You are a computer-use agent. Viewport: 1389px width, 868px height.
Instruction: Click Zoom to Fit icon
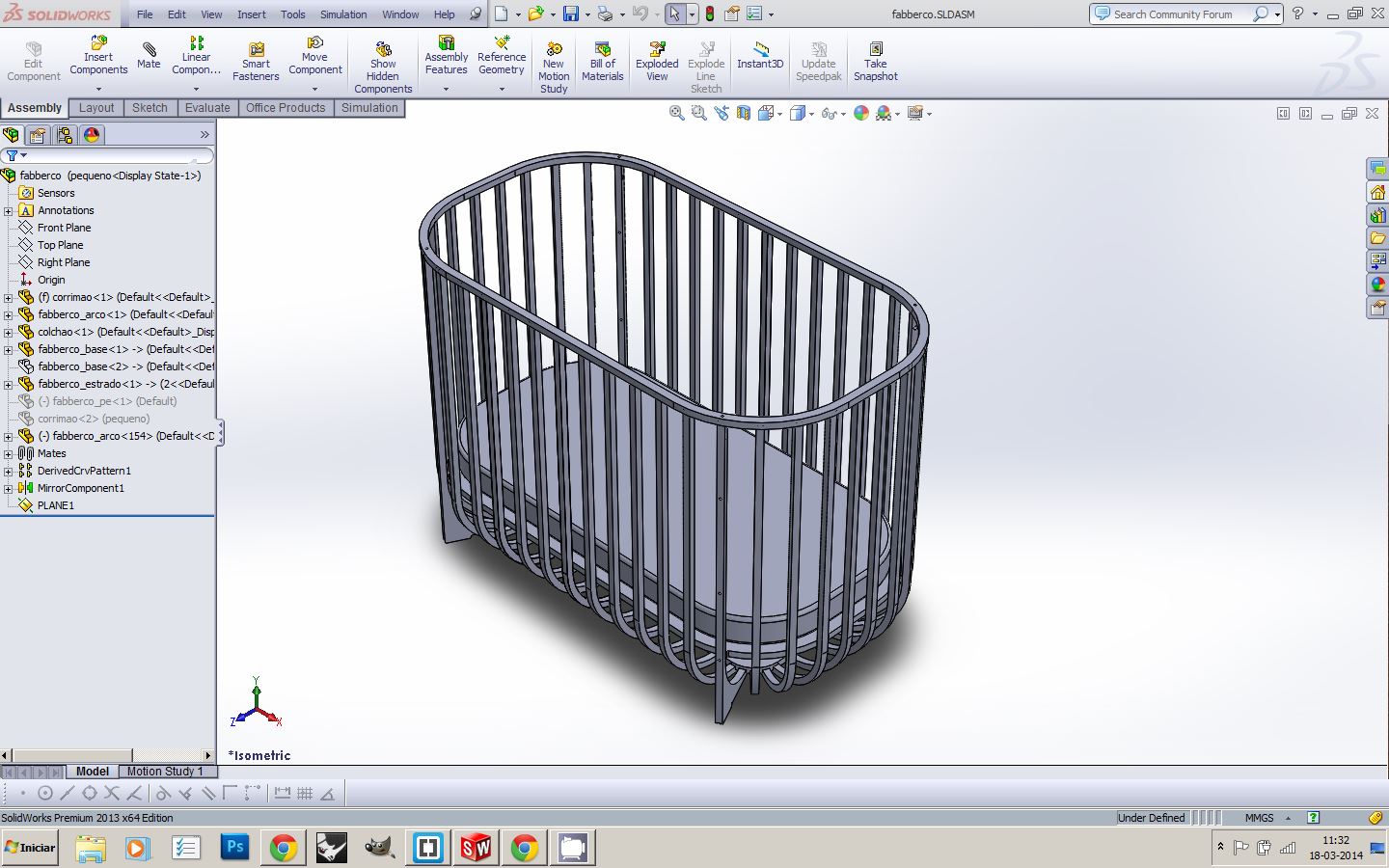(677, 113)
